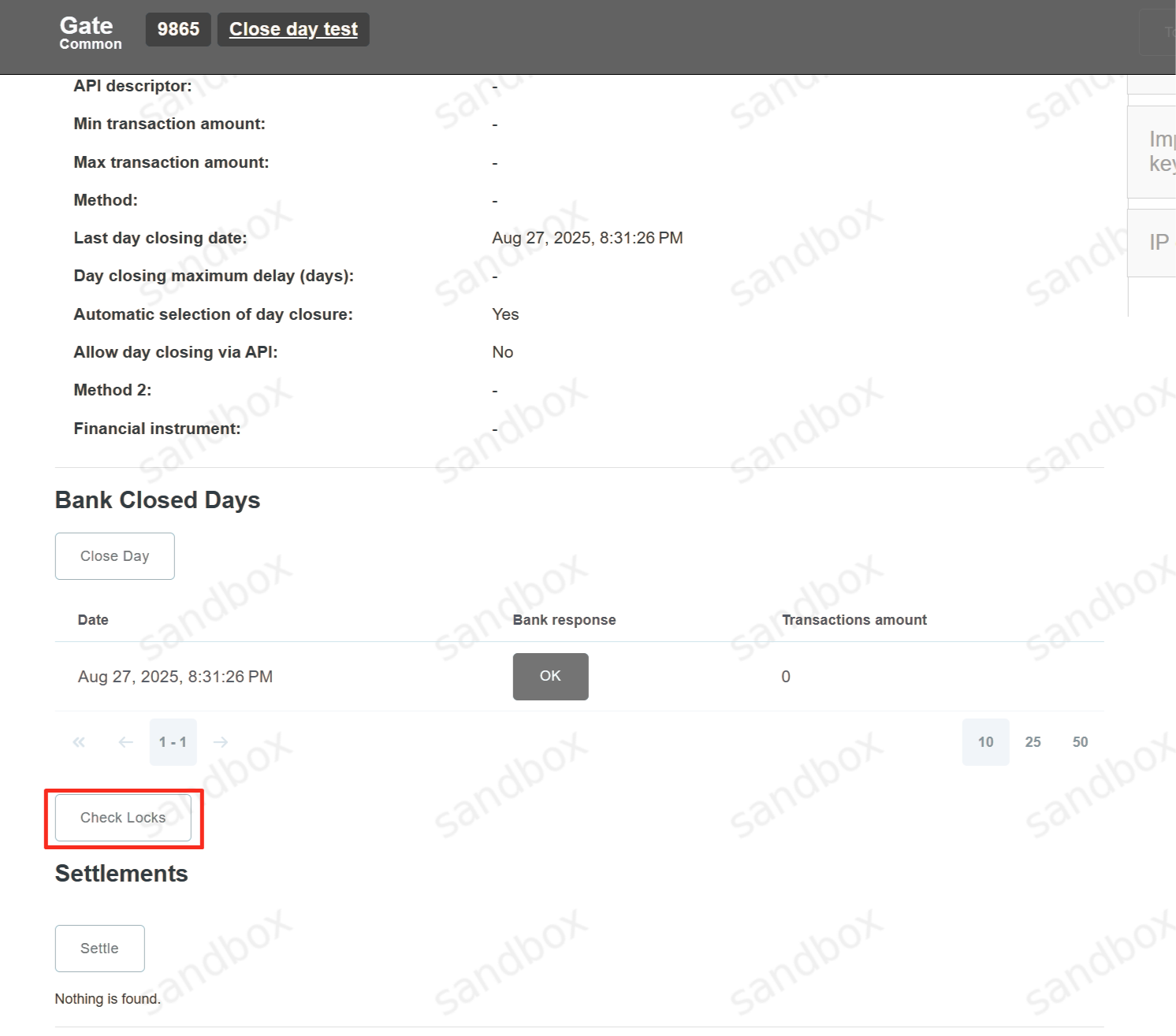Screen dimensions: 1176x1036
Task: Click the previous page arrow
Action: pyautogui.click(x=126, y=742)
